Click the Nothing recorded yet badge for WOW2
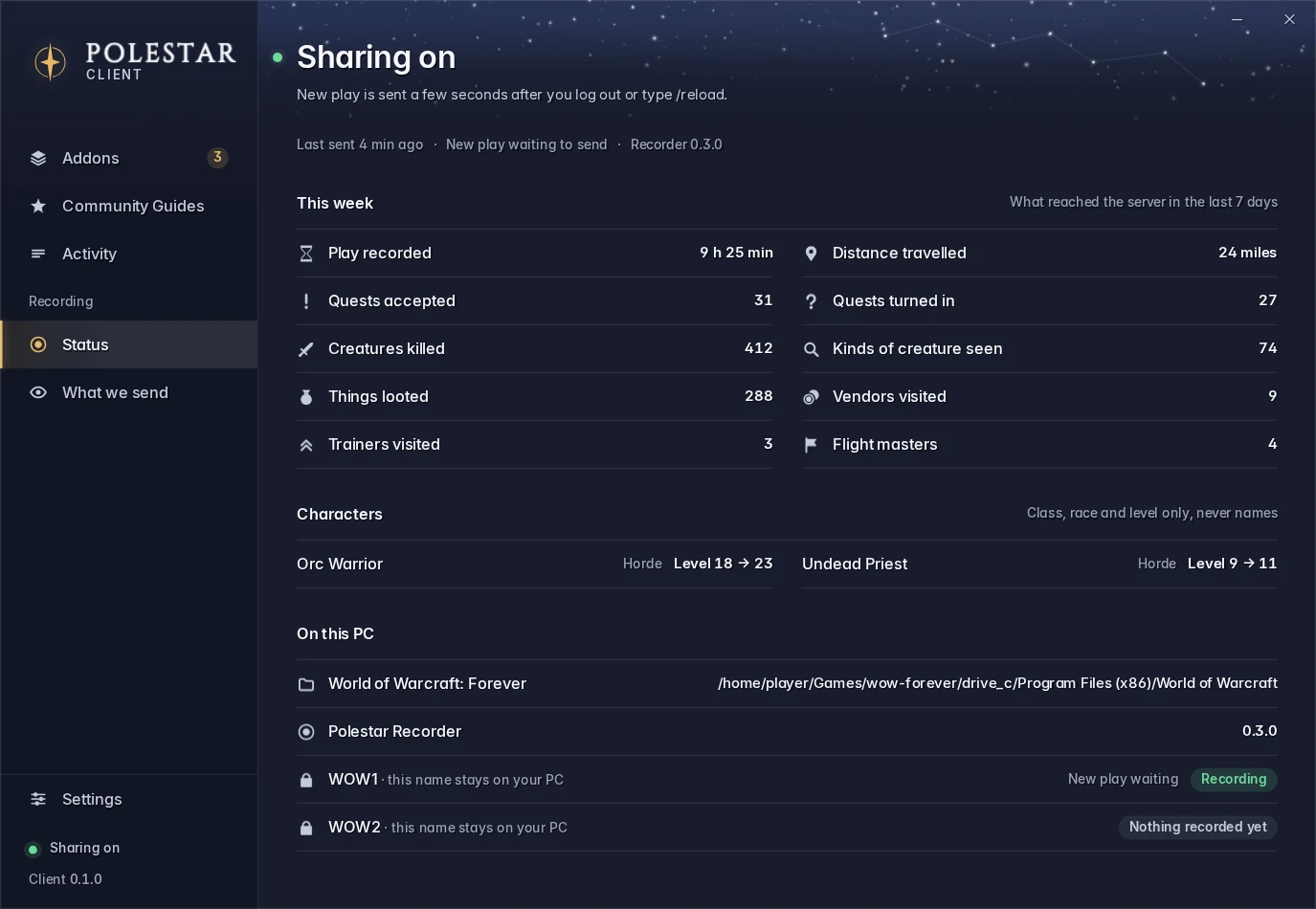This screenshot has height=909, width=1316. [x=1197, y=827]
